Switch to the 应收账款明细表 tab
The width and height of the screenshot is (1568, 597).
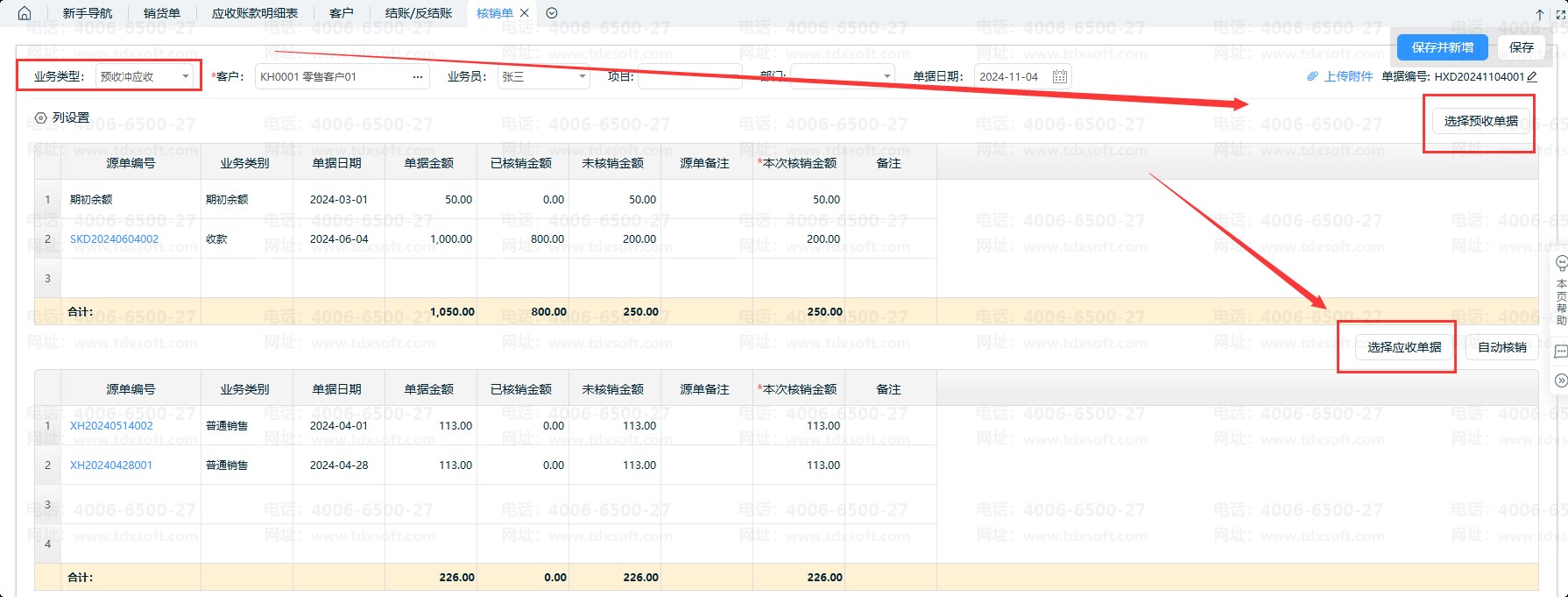click(x=255, y=13)
